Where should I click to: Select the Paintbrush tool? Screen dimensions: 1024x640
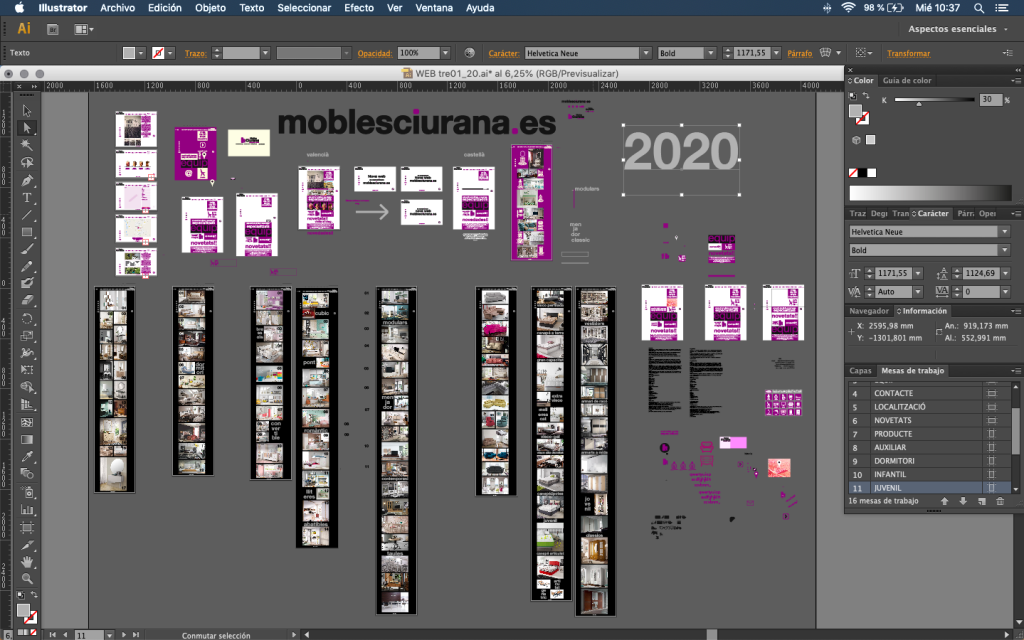27,249
